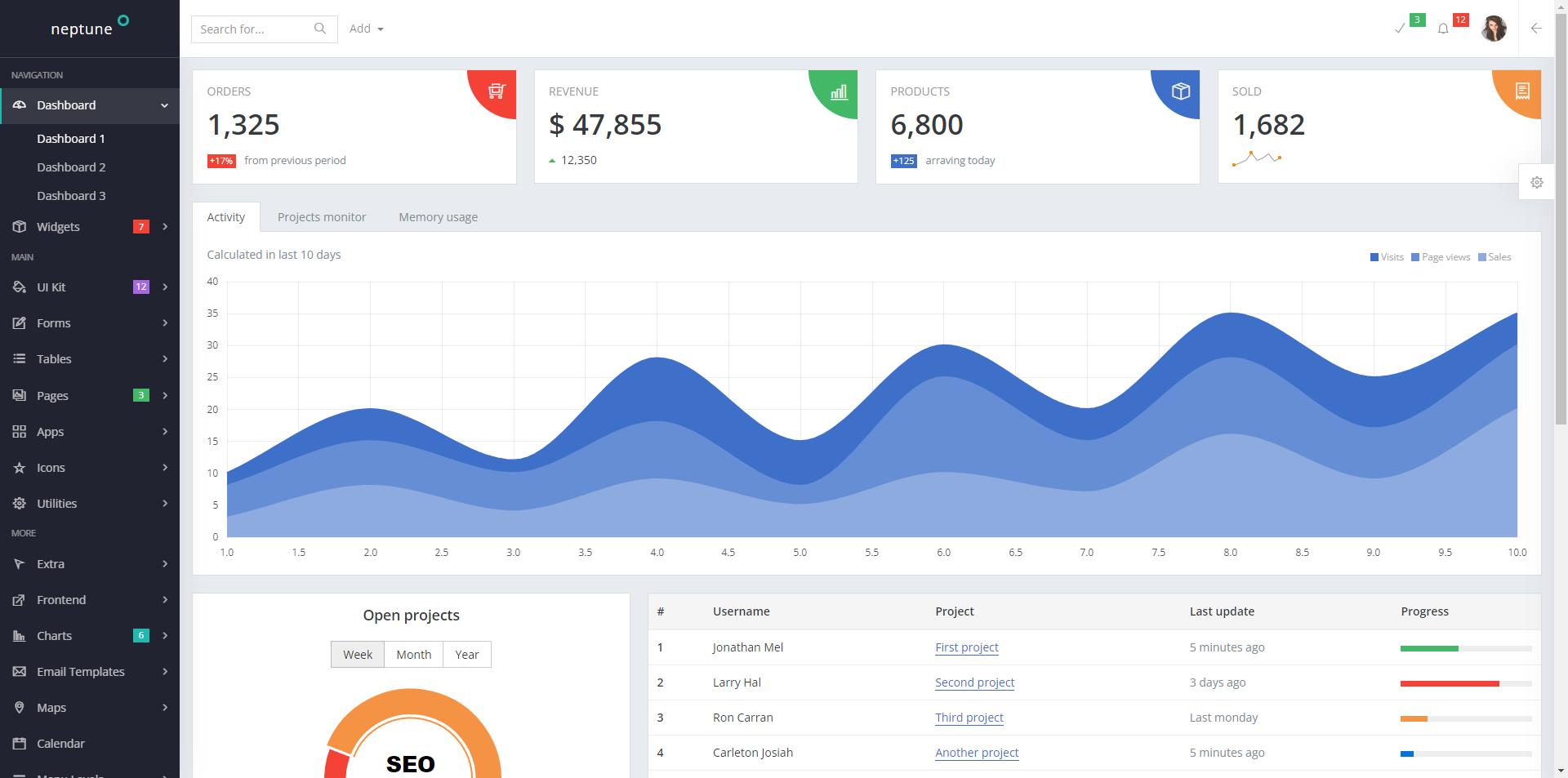Expand the Widgets menu chevron
The image size is (1568, 778).
[x=165, y=226]
